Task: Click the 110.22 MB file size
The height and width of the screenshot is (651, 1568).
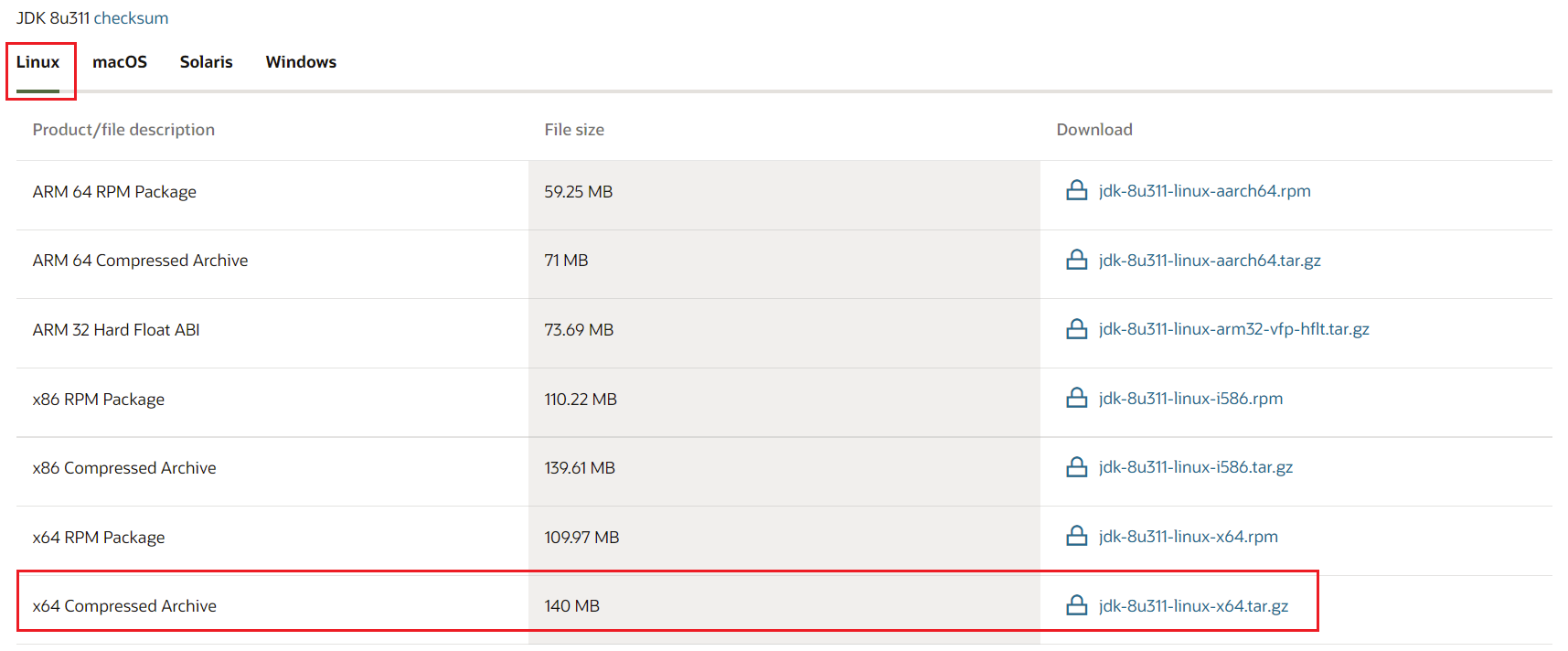Action: [x=581, y=400]
